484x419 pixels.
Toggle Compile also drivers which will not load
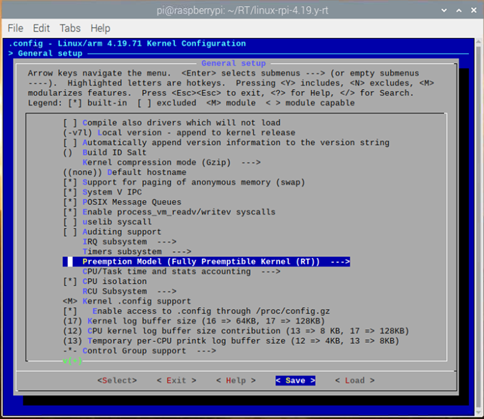(x=172, y=123)
